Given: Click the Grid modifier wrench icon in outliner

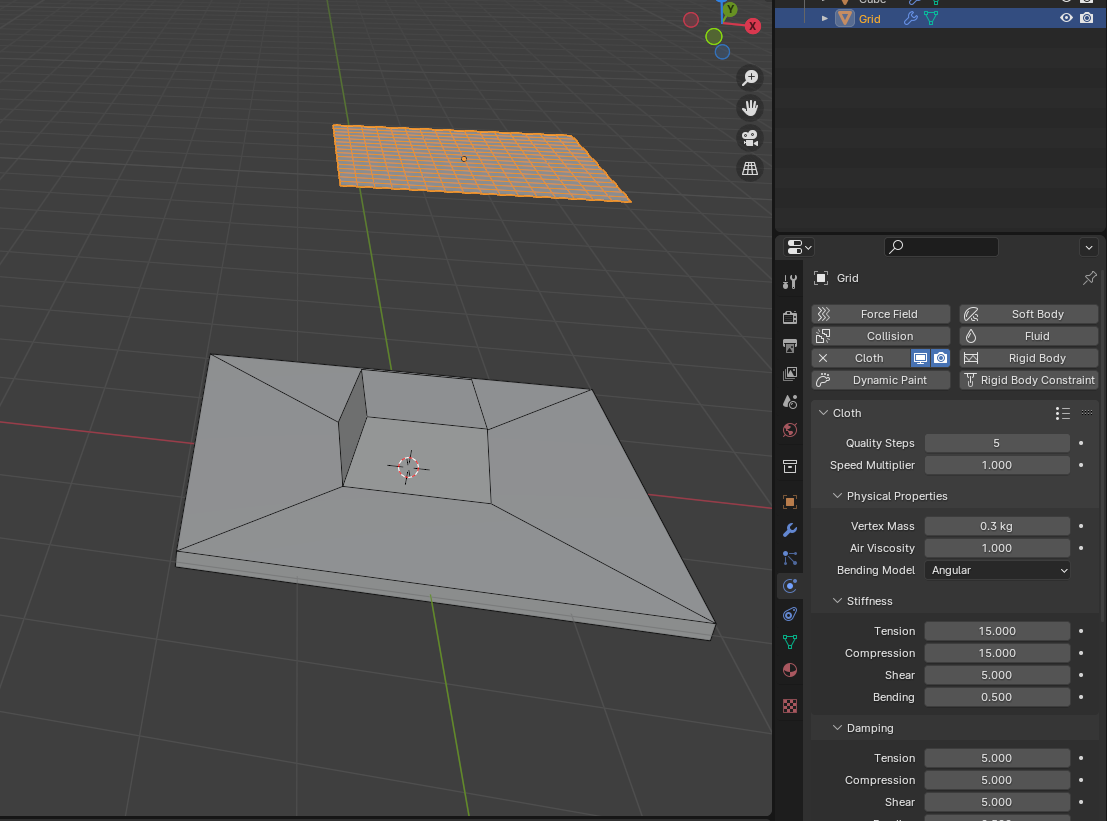Looking at the screenshot, I should tap(911, 18).
